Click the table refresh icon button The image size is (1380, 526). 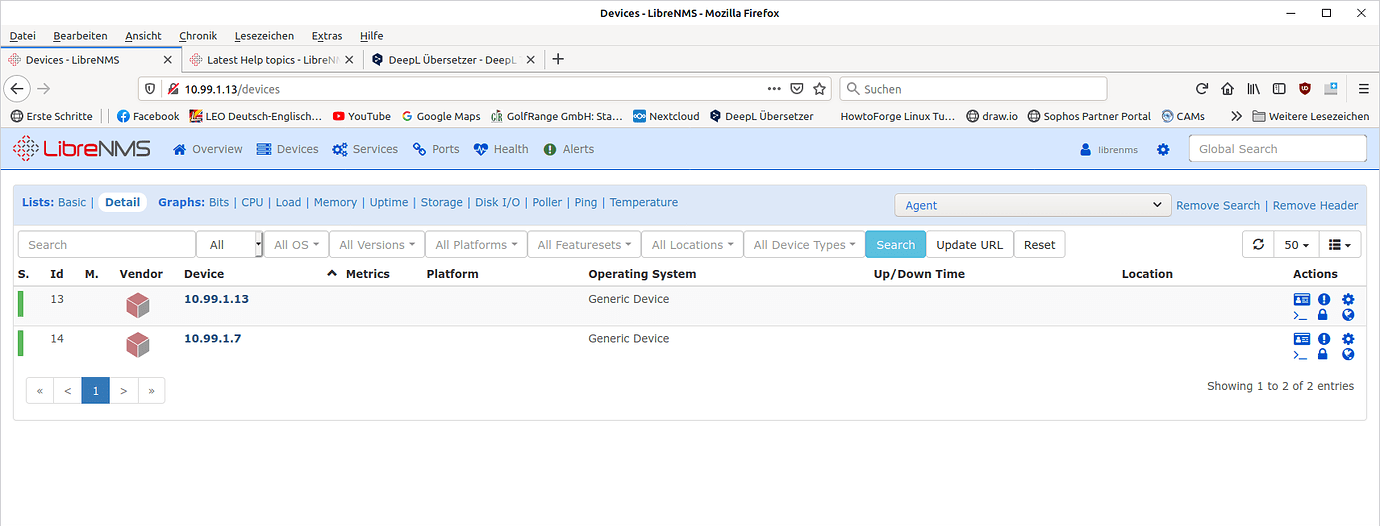coord(1258,245)
